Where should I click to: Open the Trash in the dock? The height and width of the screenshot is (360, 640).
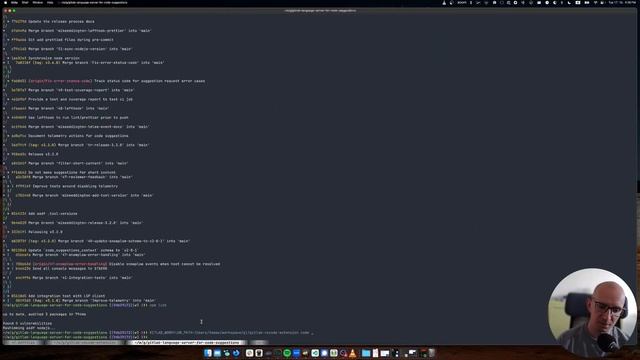point(431,353)
